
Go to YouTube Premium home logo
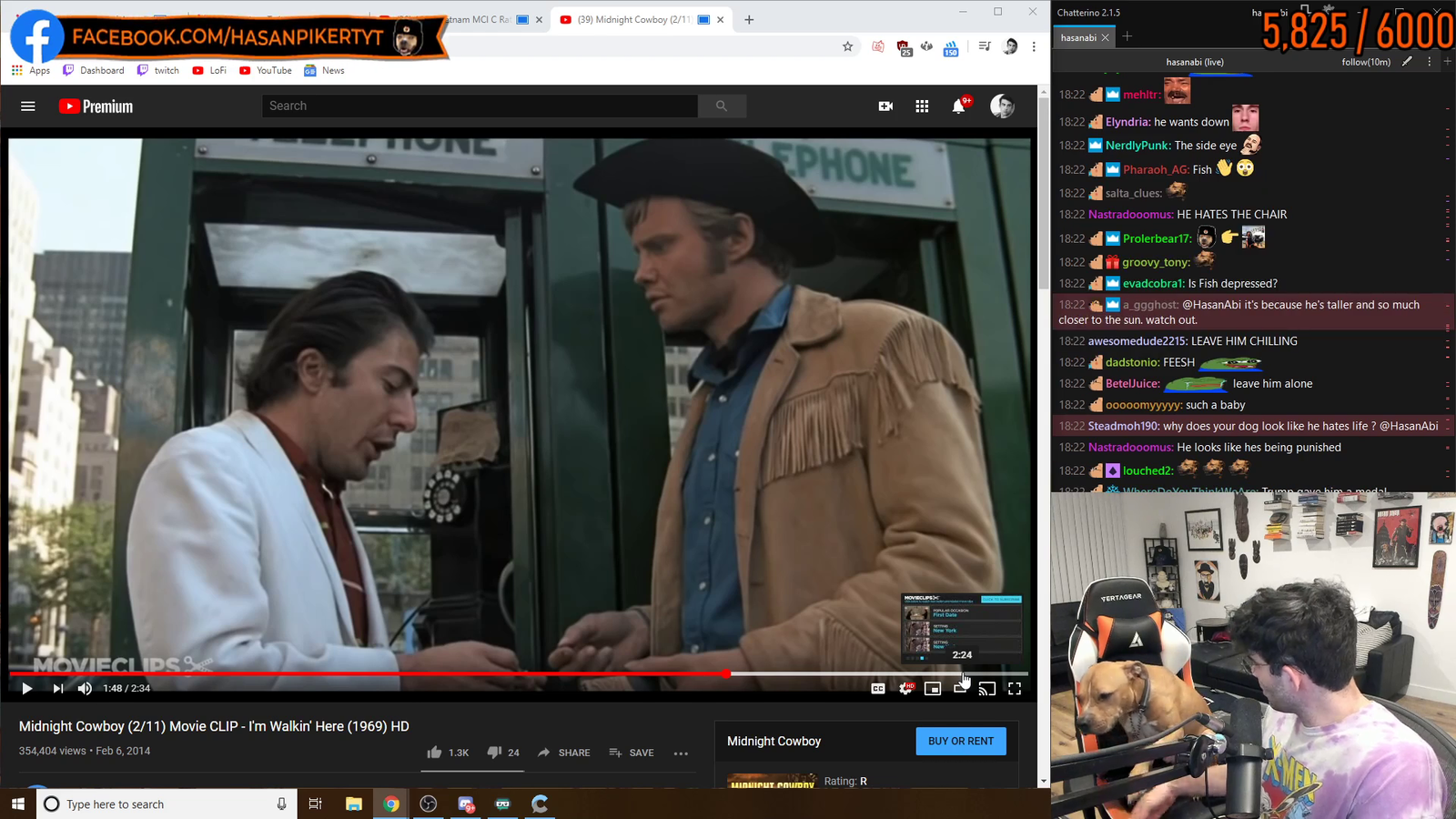point(96,106)
